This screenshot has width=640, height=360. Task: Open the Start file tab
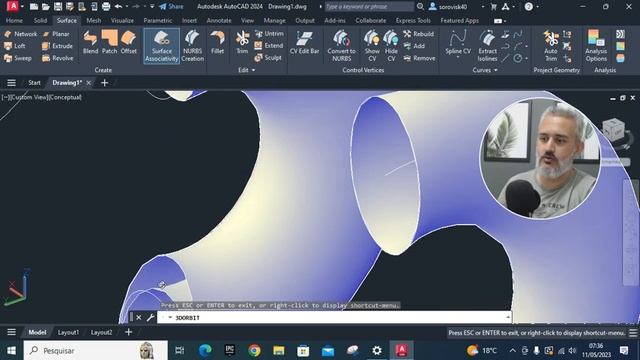pos(34,83)
